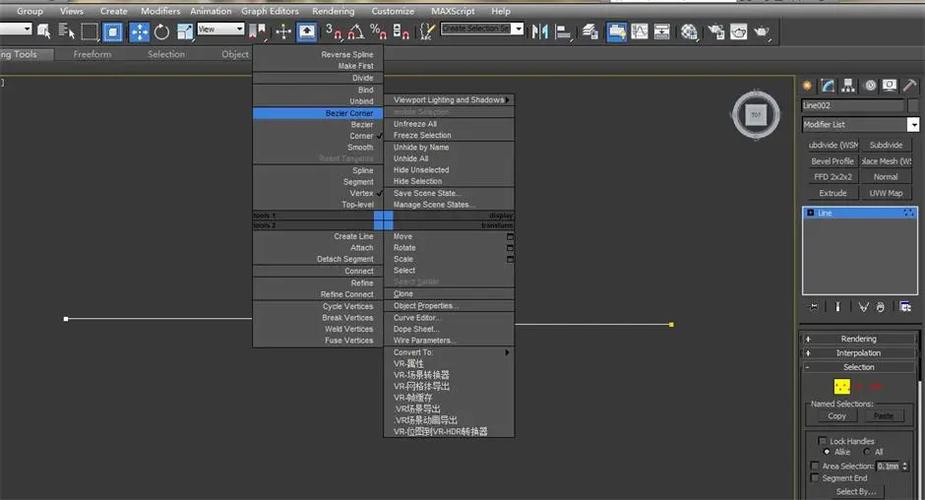925x500 pixels.
Task: Switch to the Motion command panel tab
Action: pyautogui.click(x=870, y=86)
